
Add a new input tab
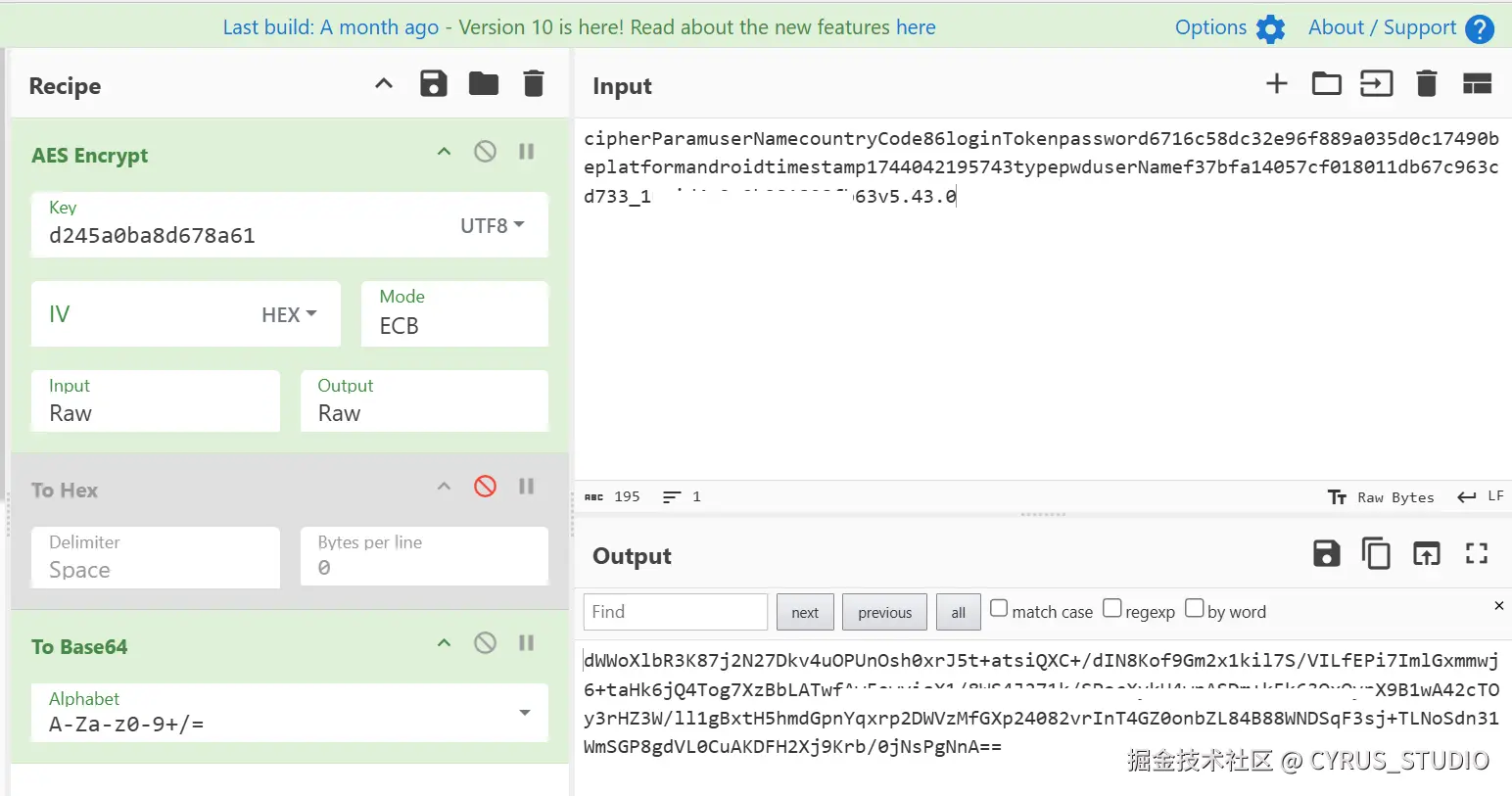pyautogui.click(x=1277, y=84)
